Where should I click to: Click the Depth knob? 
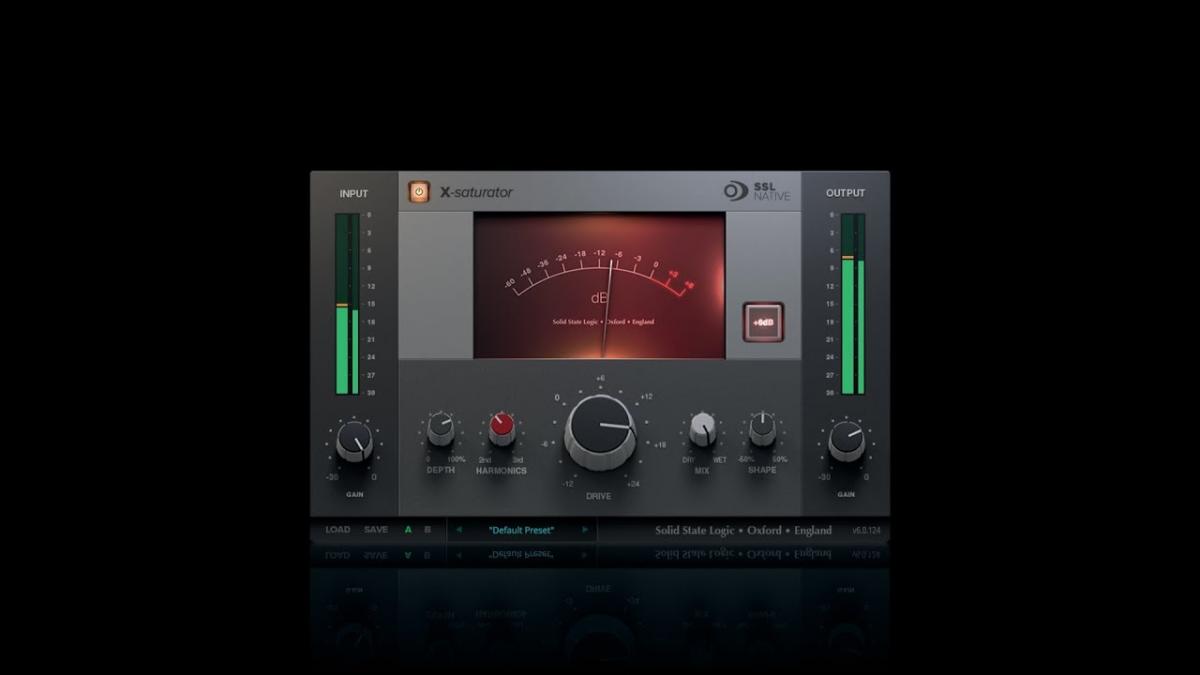point(441,430)
